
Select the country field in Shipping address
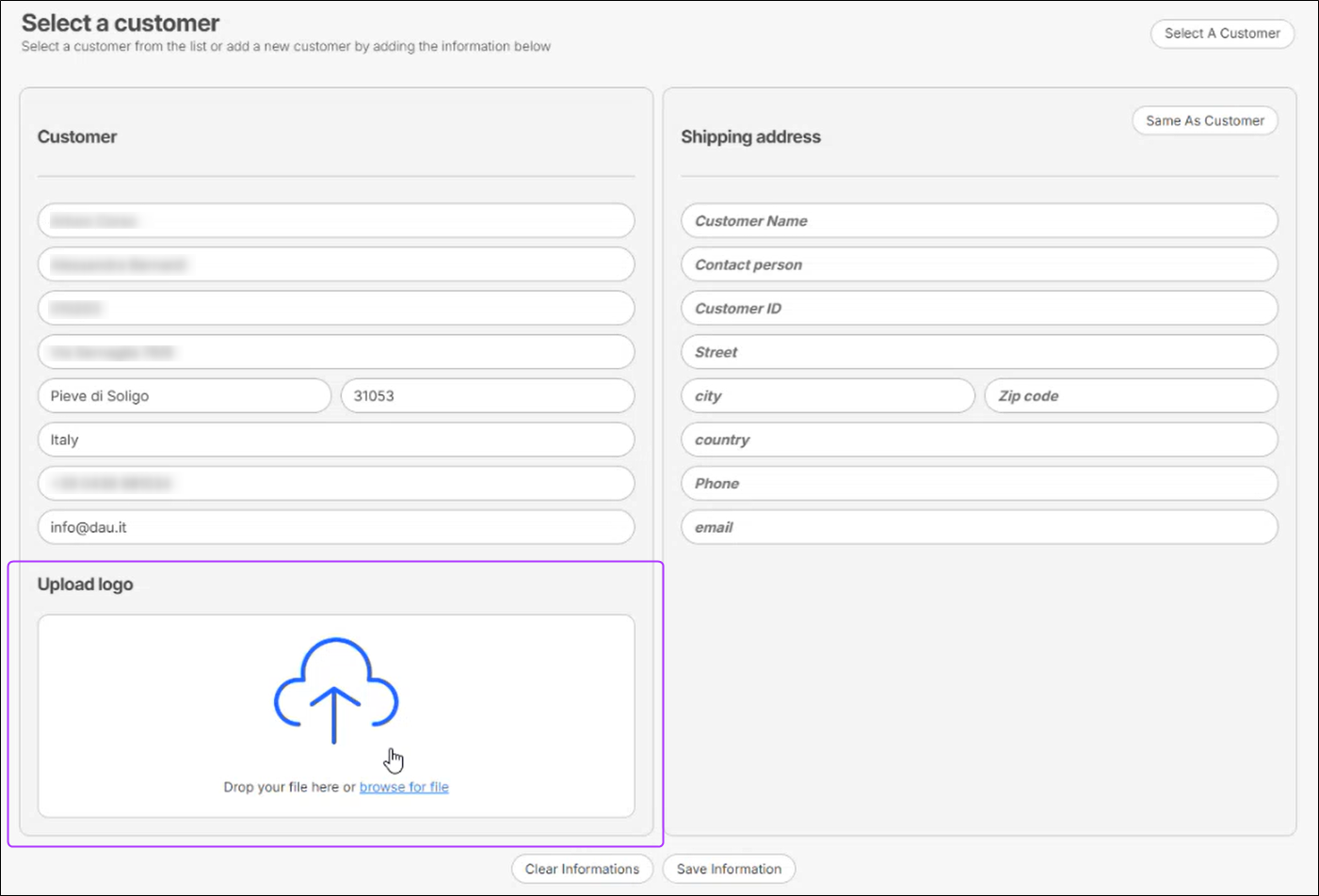(978, 439)
